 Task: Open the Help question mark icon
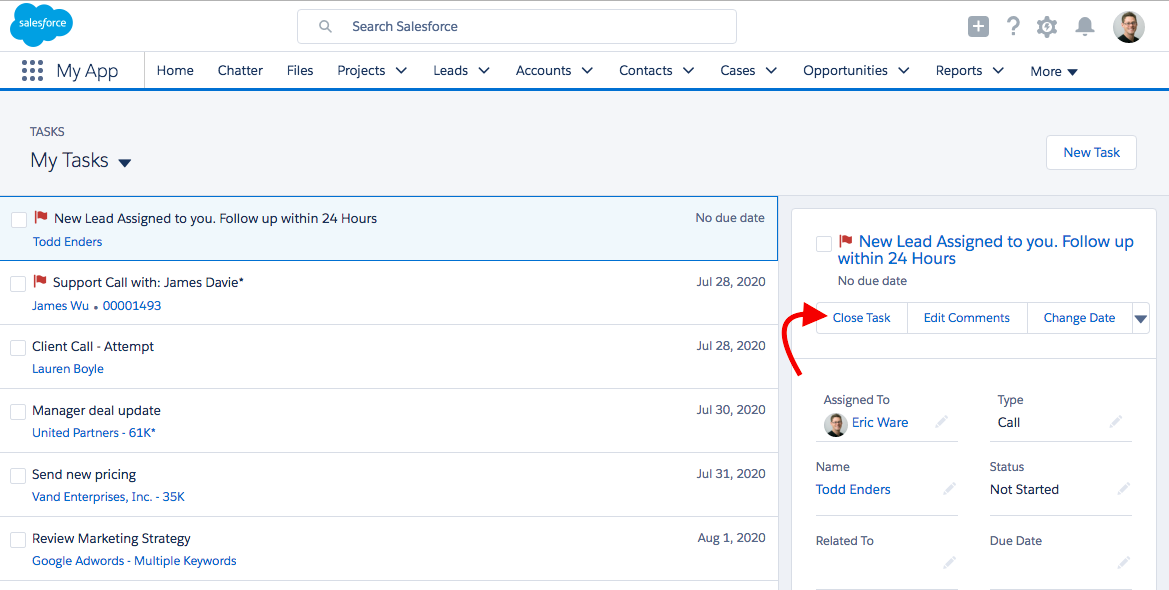coord(1012,26)
